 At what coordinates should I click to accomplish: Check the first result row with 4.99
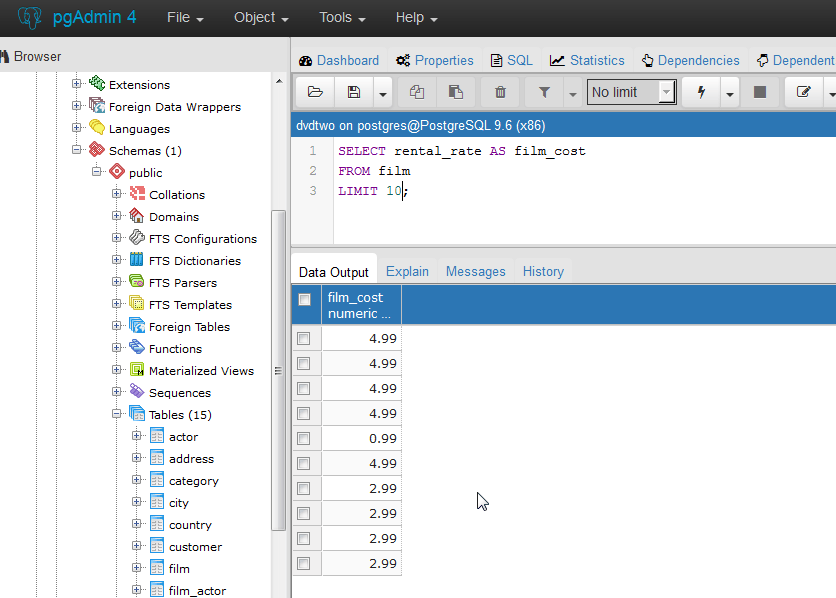click(x=304, y=338)
